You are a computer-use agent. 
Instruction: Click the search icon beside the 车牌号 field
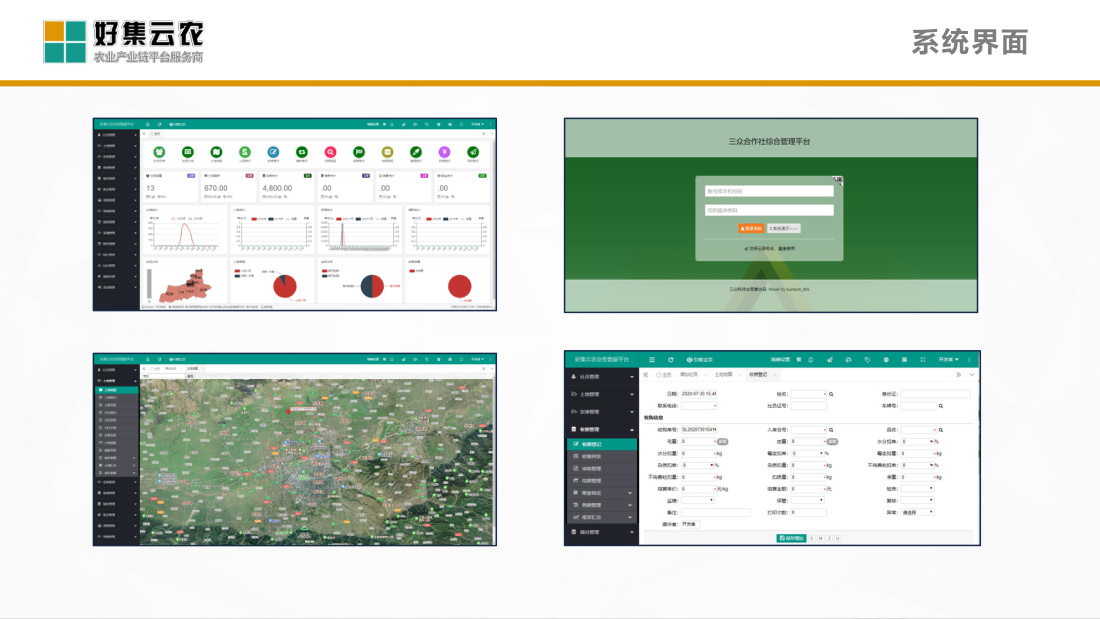941,406
